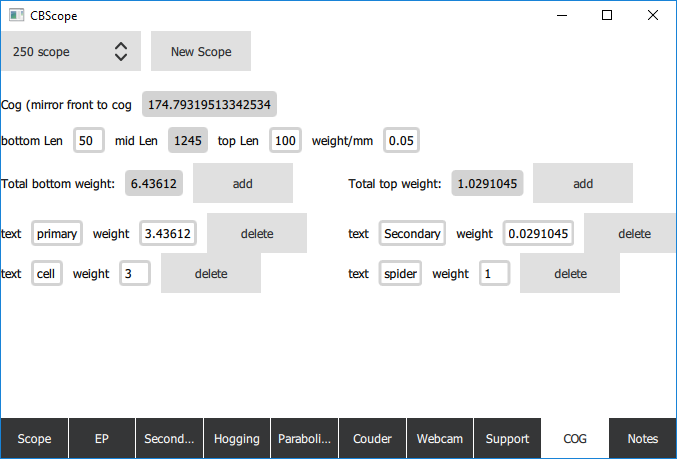Select the mid Len value 1245
The width and height of the screenshot is (677, 459).
pos(188,140)
